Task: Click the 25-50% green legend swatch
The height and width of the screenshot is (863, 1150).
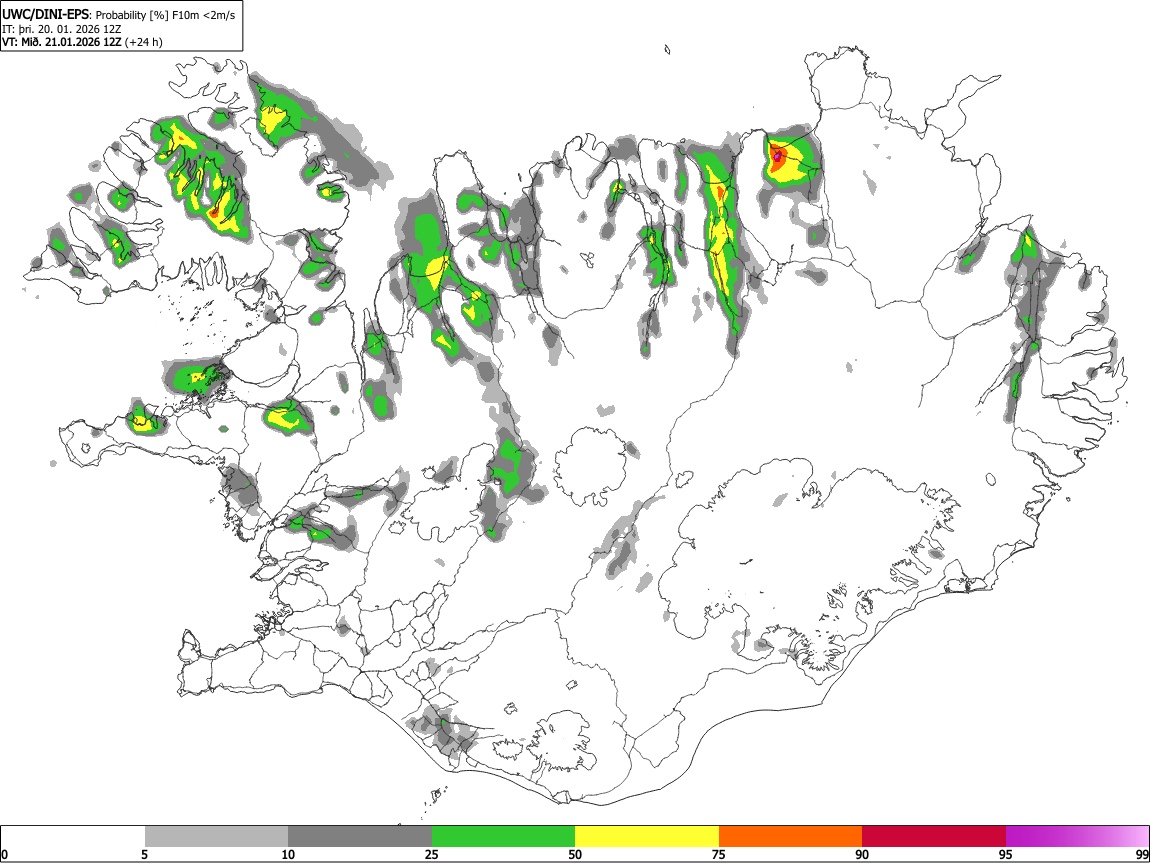Action: (x=503, y=837)
